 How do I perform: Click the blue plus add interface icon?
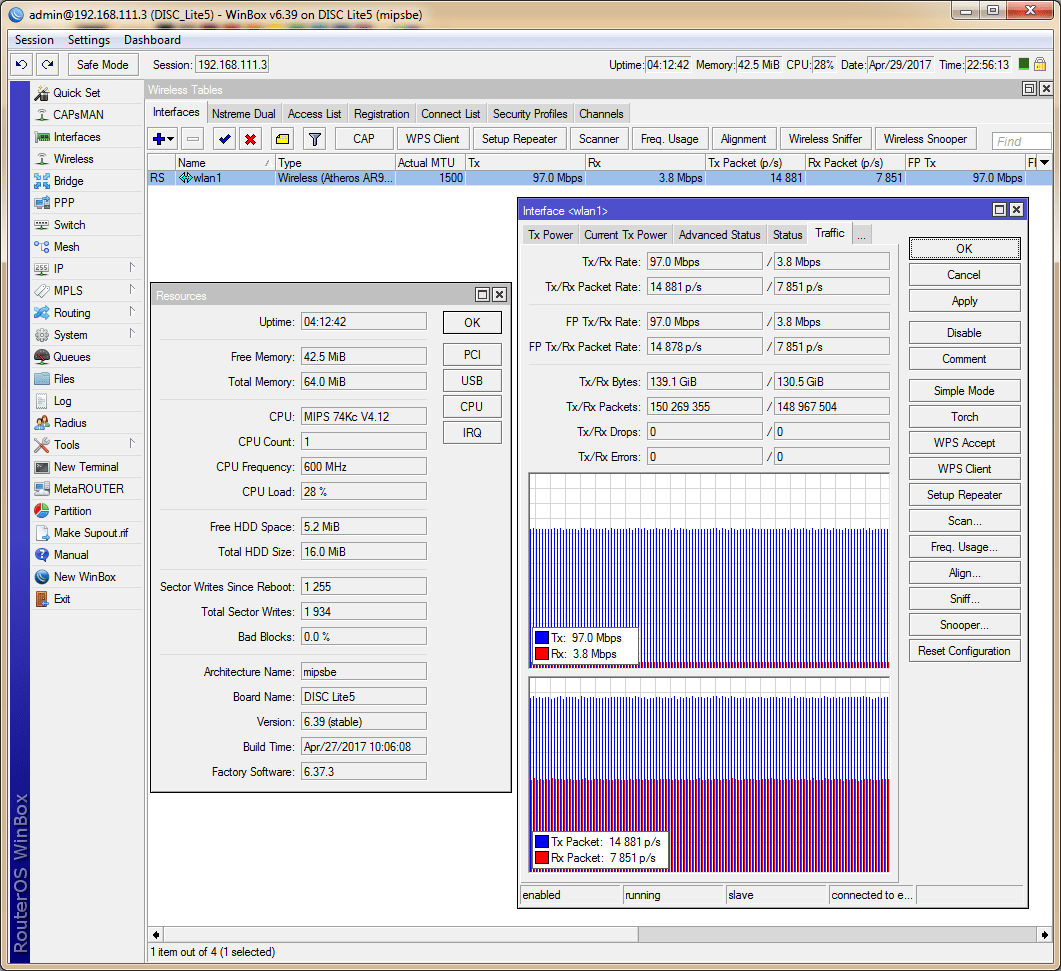click(159, 139)
